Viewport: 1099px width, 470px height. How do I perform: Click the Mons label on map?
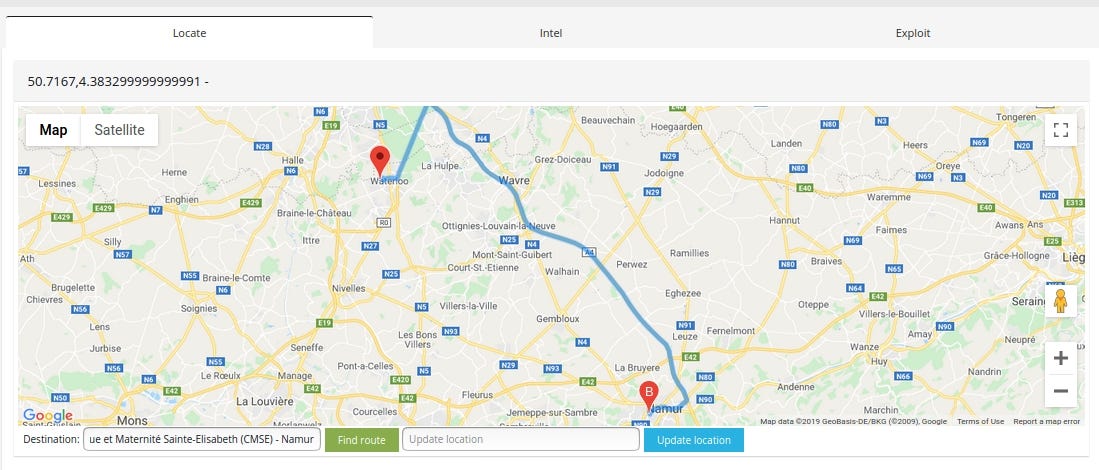click(x=132, y=420)
